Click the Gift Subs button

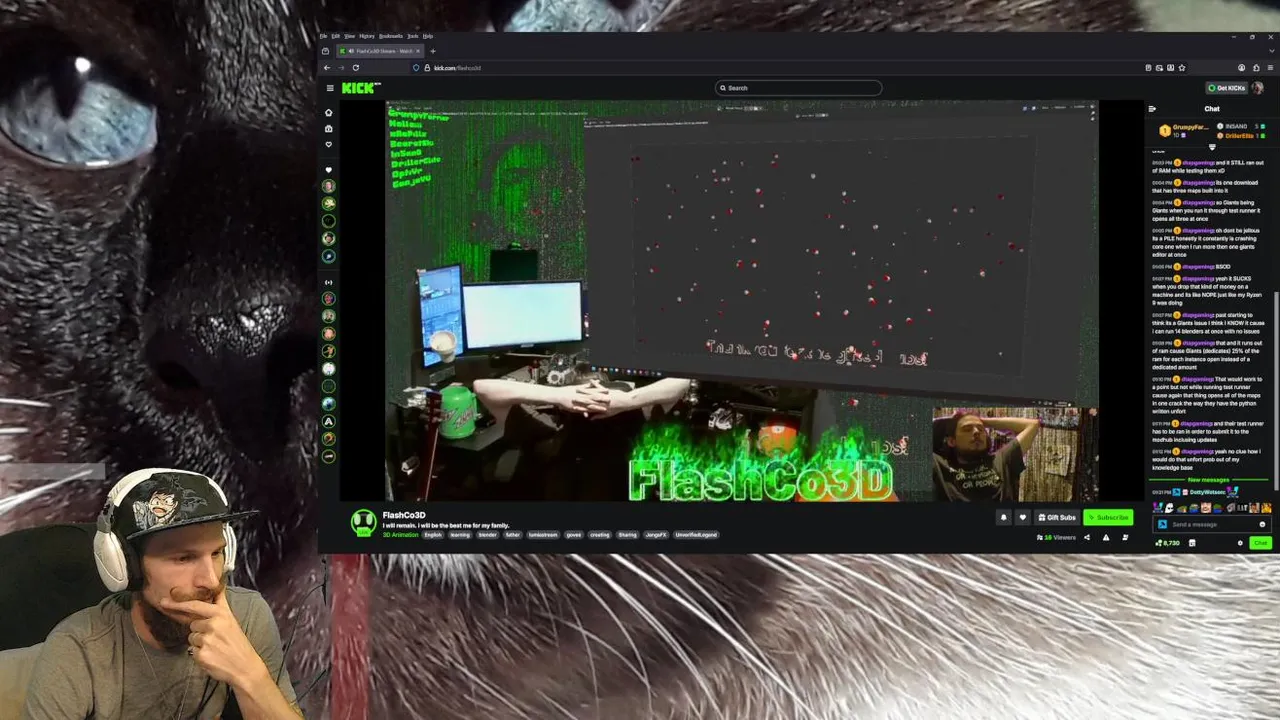pos(1057,517)
